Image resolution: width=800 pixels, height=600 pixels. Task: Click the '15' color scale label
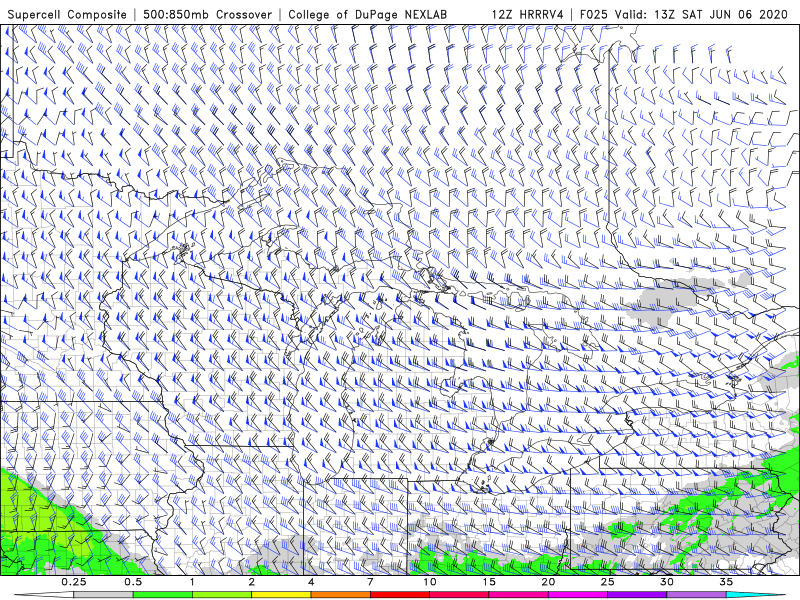pyautogui.click(x=489, y=582)
